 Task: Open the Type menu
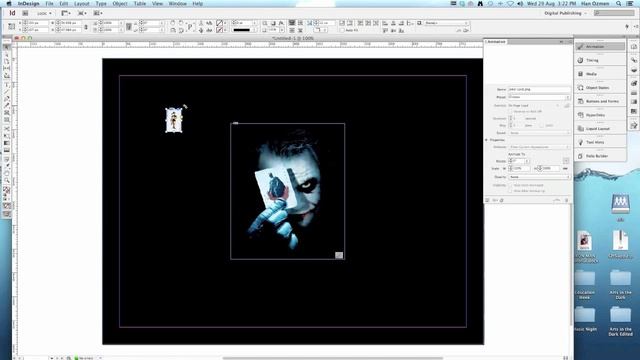pos(101,4)
